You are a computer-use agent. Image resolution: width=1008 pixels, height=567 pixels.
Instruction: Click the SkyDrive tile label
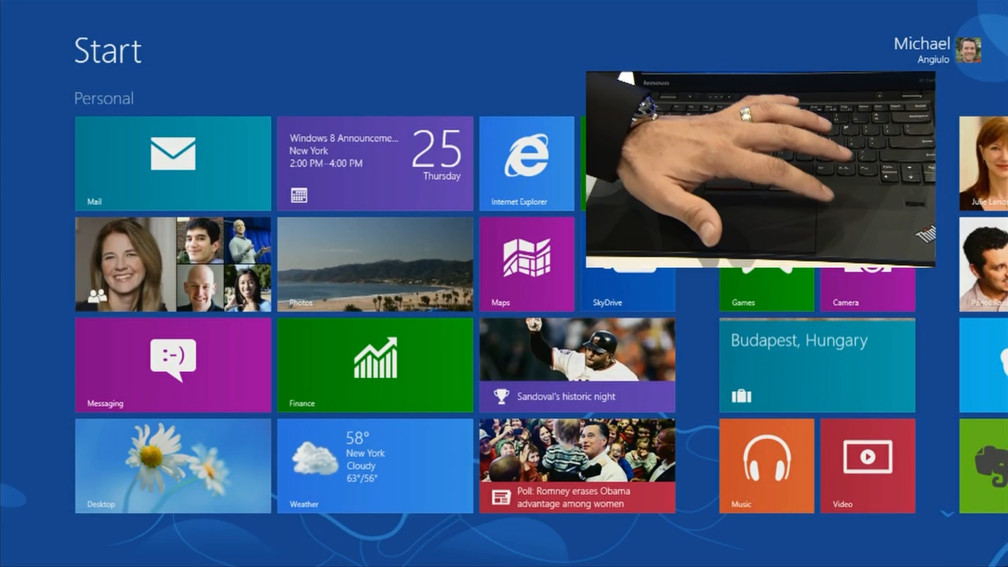click(608, 302)
